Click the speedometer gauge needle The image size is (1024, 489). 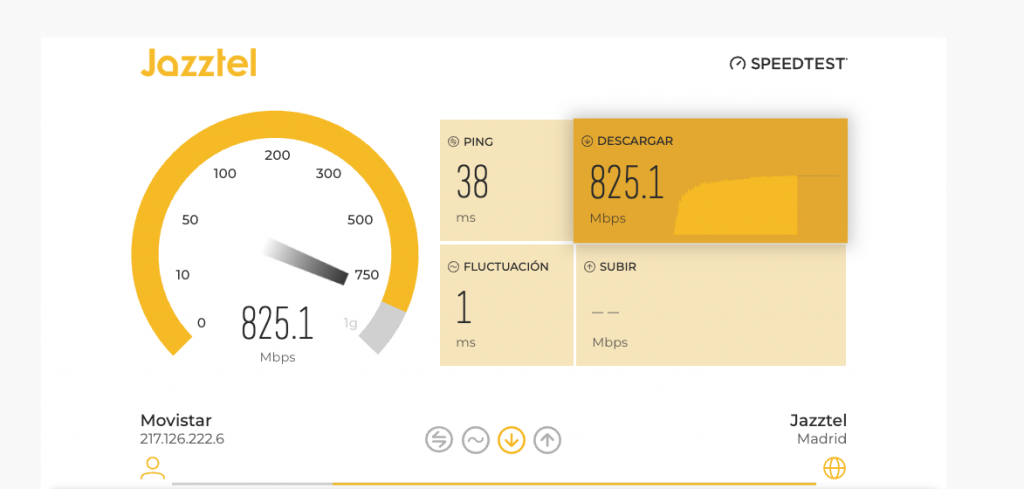point(307,262)
